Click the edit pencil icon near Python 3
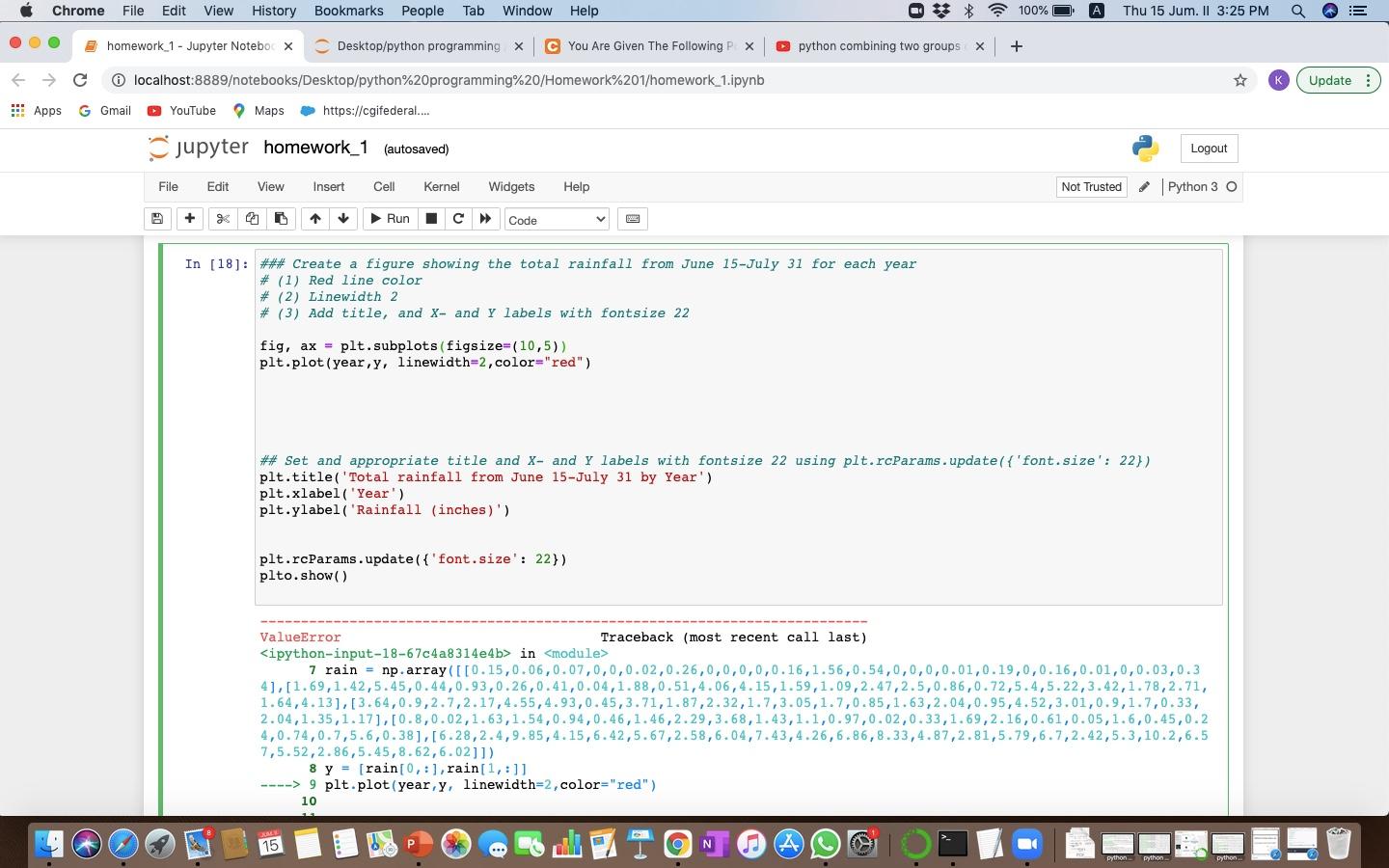Viewport: 1389px width, 868px height. (x=1144, y=187)
